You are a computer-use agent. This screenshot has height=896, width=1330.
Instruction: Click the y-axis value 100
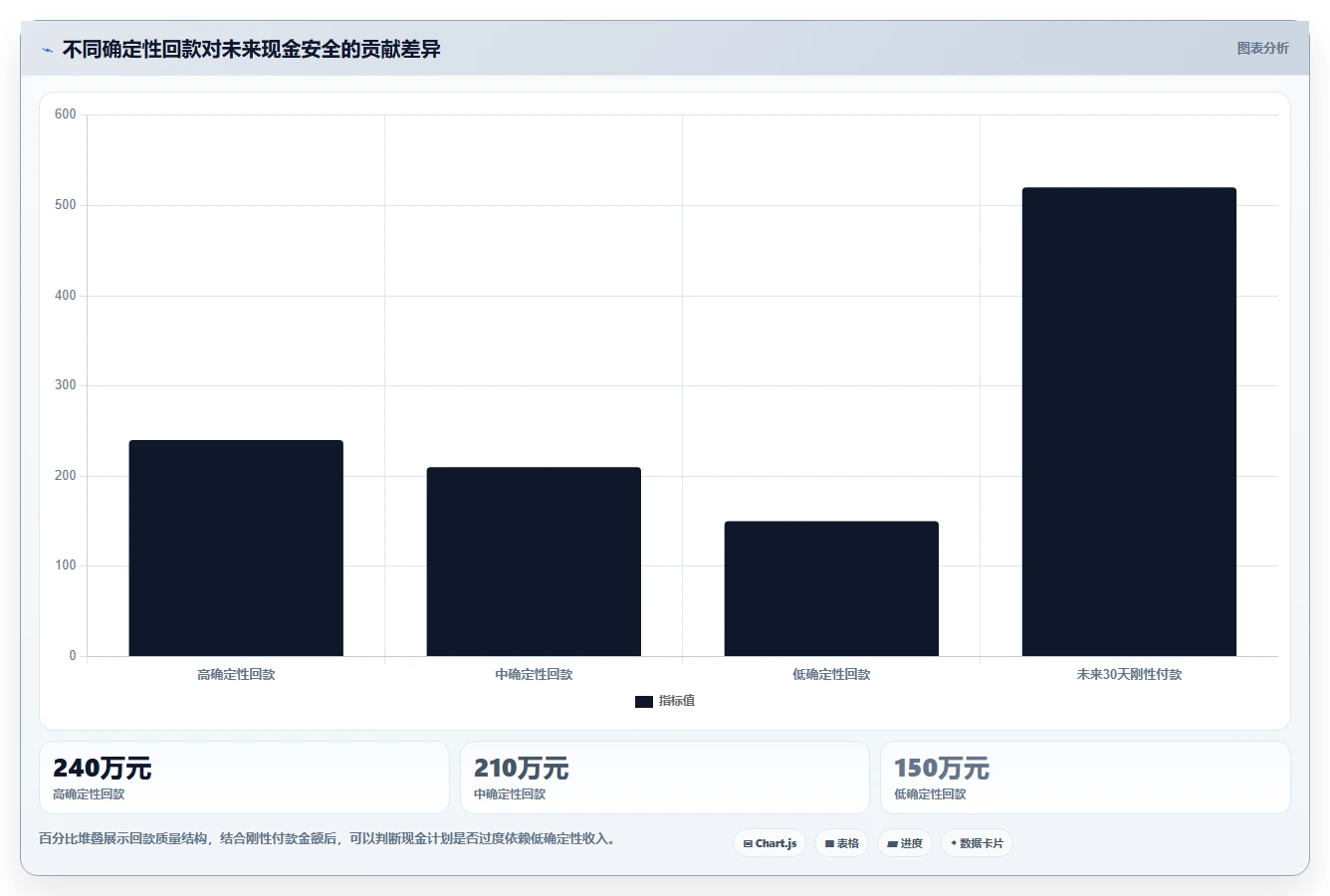66,565
